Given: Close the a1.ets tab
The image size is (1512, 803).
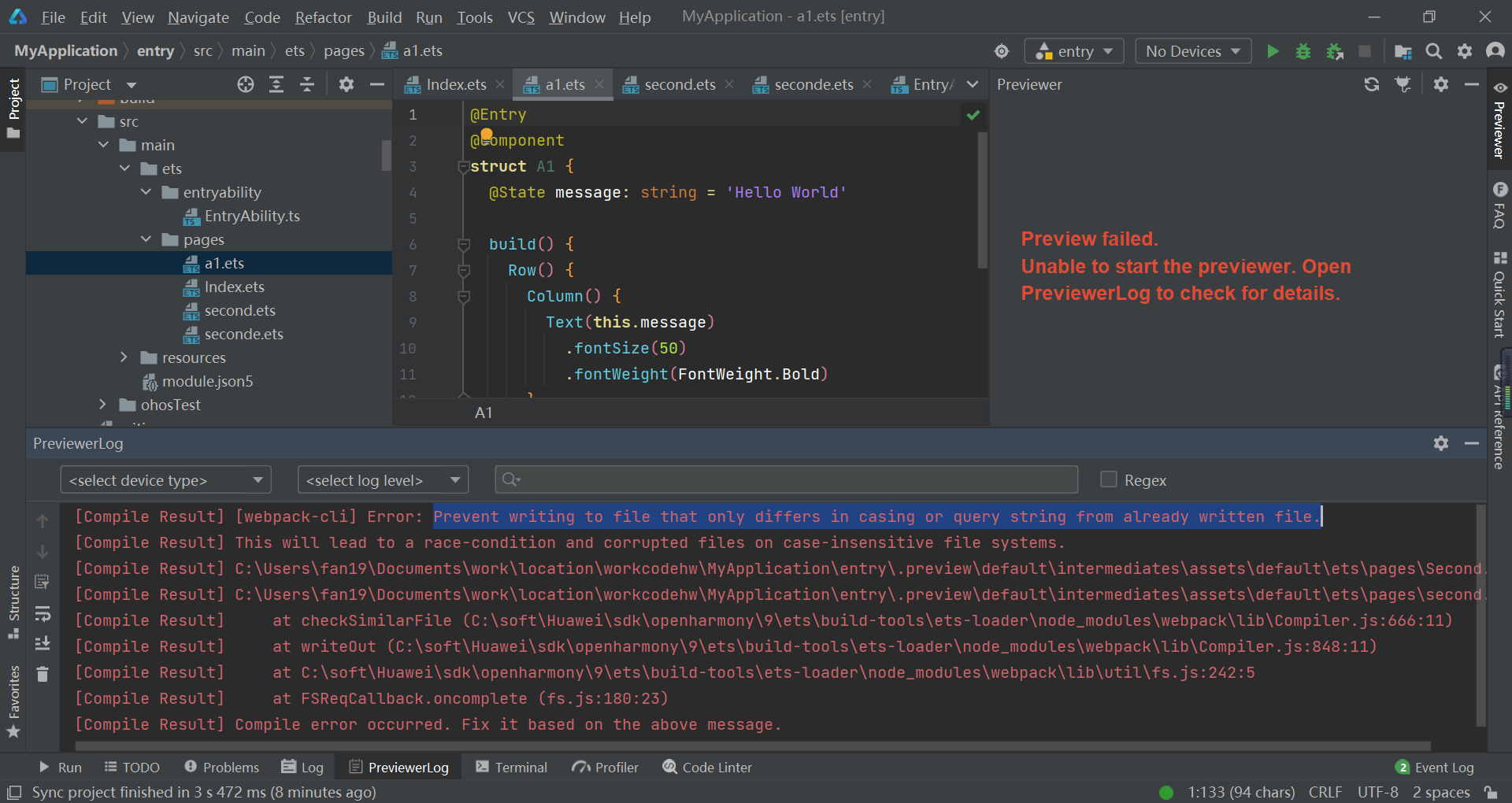Looking at the screenshot, I should tap(599, 84).
